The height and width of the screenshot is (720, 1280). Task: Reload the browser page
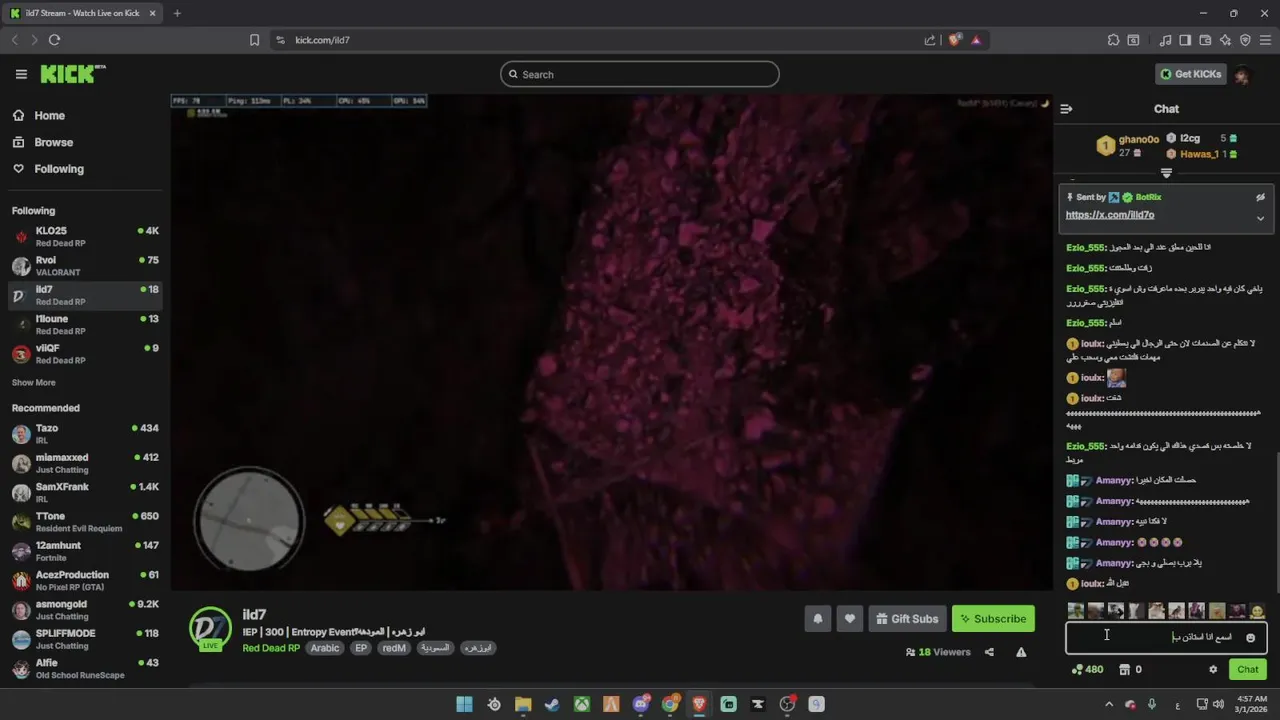[54, 40]
